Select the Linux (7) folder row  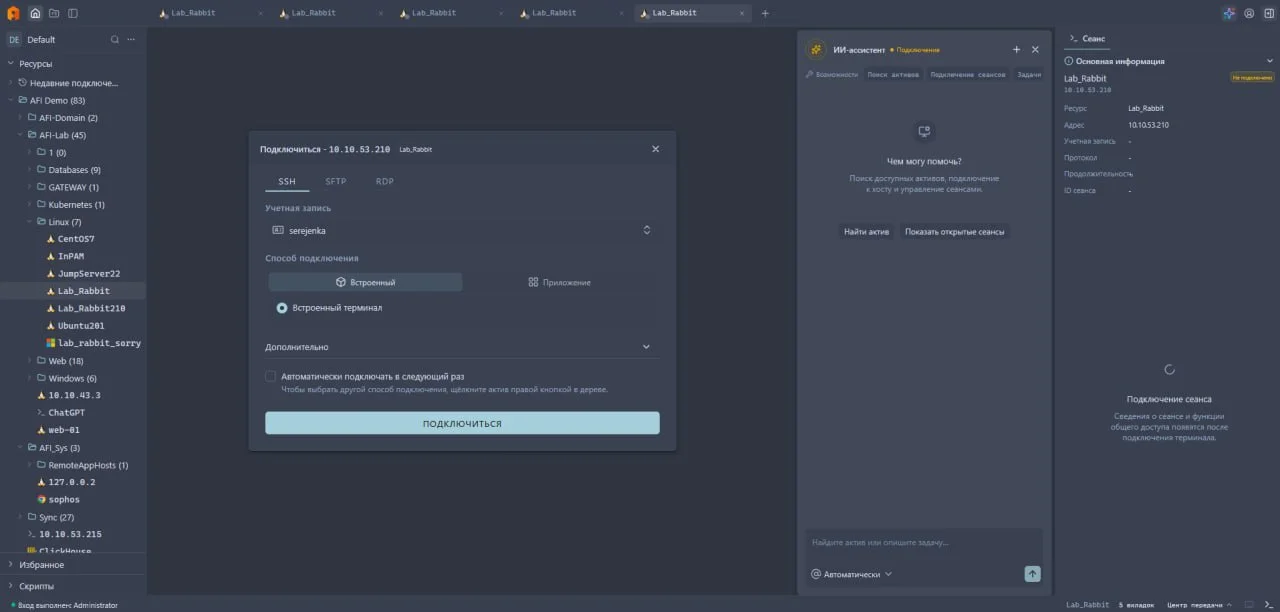73,222
